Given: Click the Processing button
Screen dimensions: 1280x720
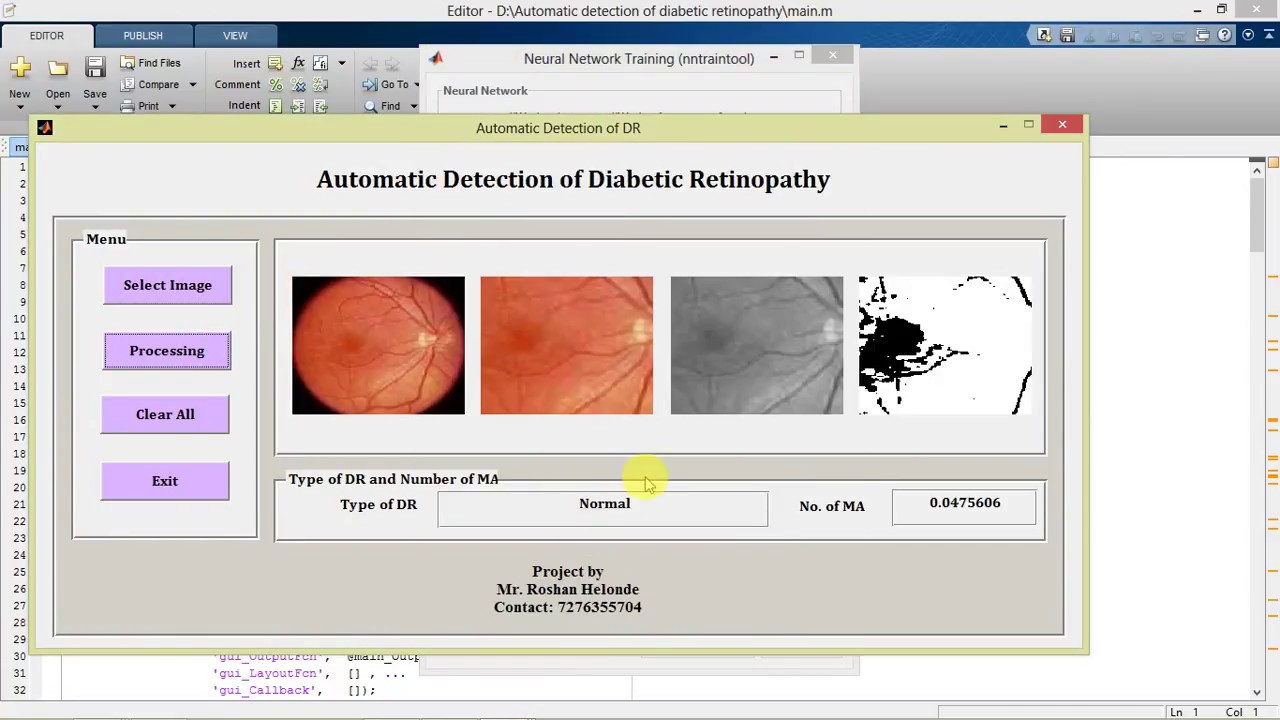Looking at the screenshot, I should tap(167, 351).
